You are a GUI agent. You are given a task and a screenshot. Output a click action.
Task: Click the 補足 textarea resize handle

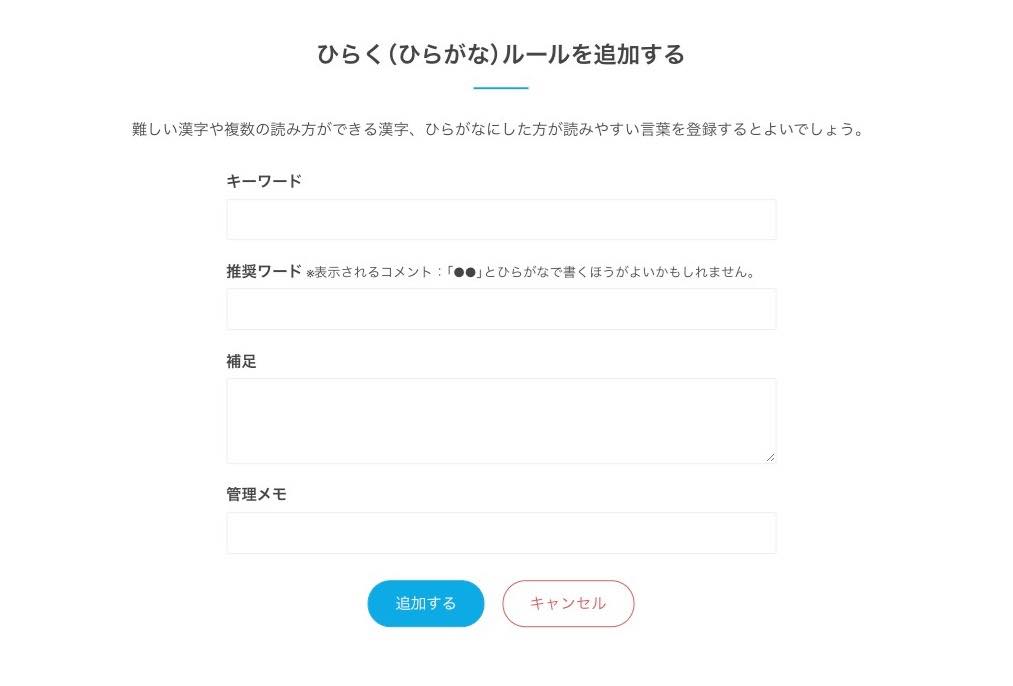coord(770,457)
